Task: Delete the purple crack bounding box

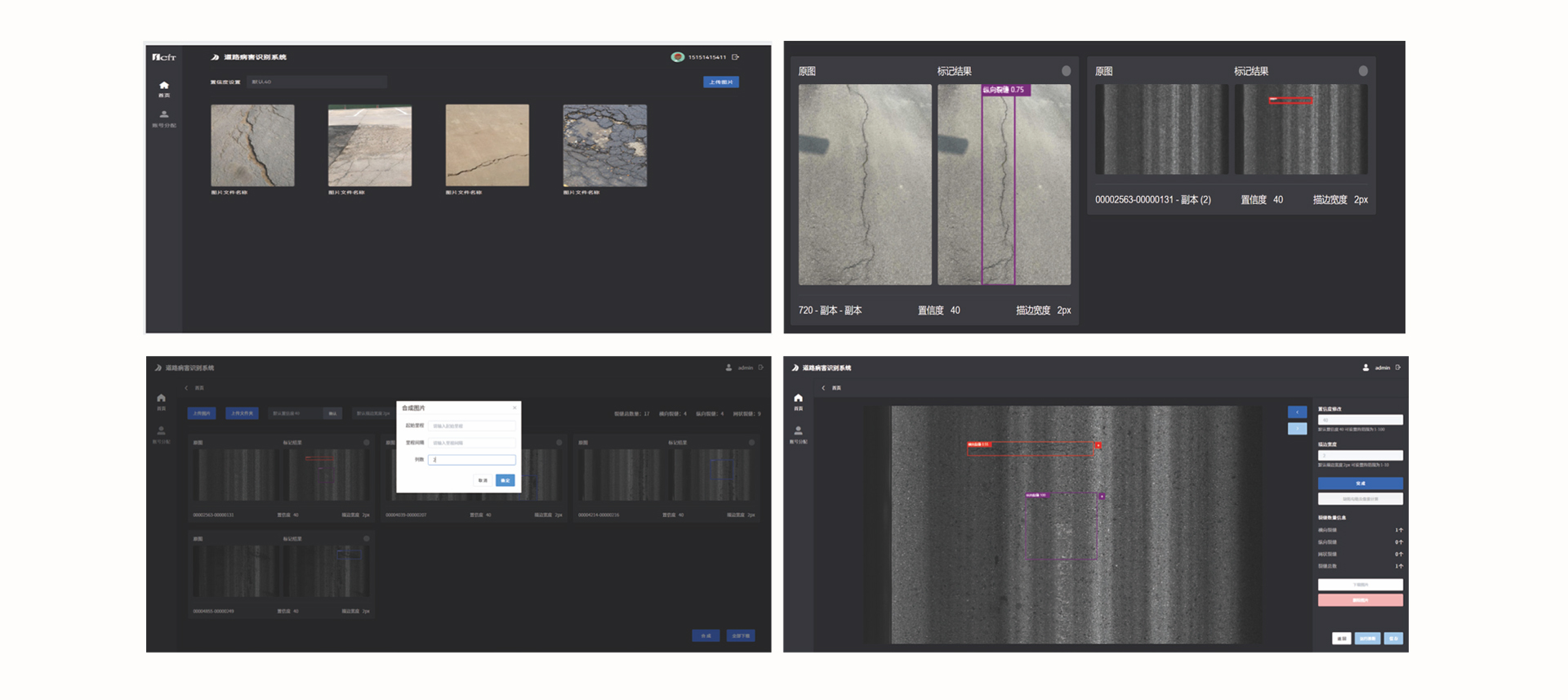Action: coord(1102,496)
